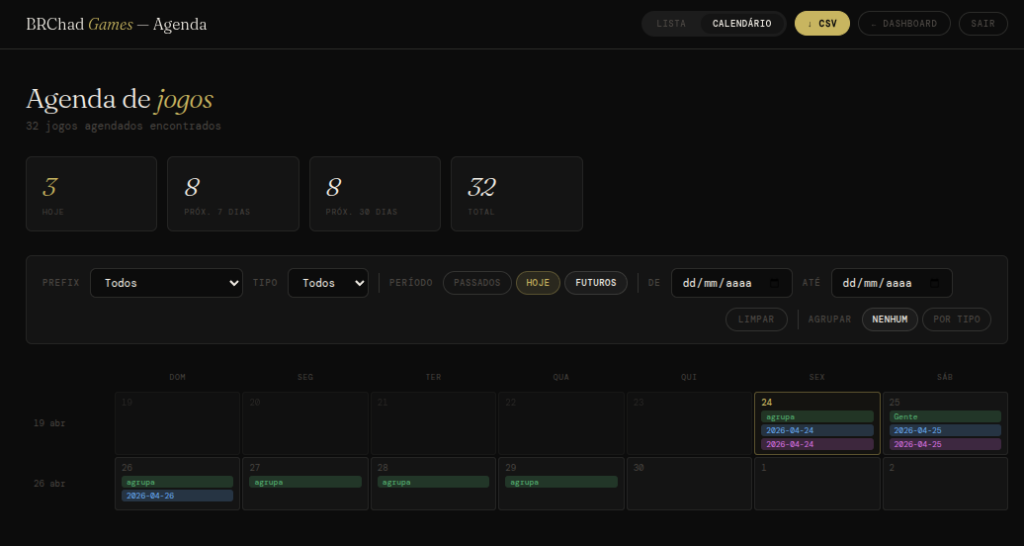Image resolution: width=1024 pixels, height=546 pixels.
Task: Enable the PASSADOS period filter
Action: pyautogui.click(x=477, y=283)
